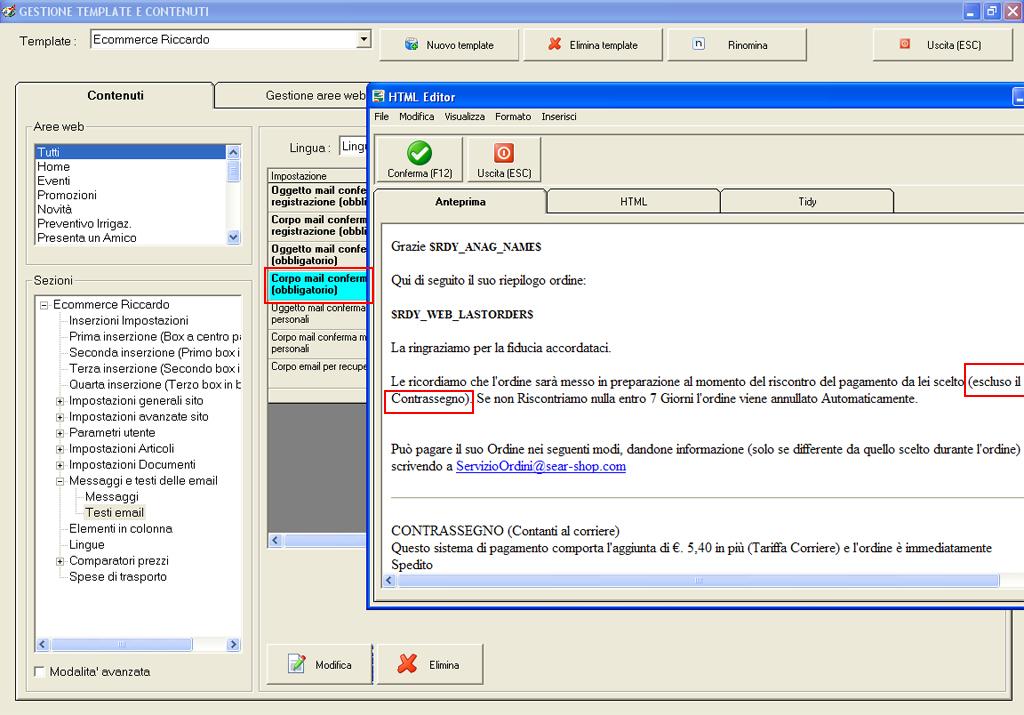This screenshot has width=1024, height=715.
Task: Select Home in Aree web list
Action: [x=130, y=167]
